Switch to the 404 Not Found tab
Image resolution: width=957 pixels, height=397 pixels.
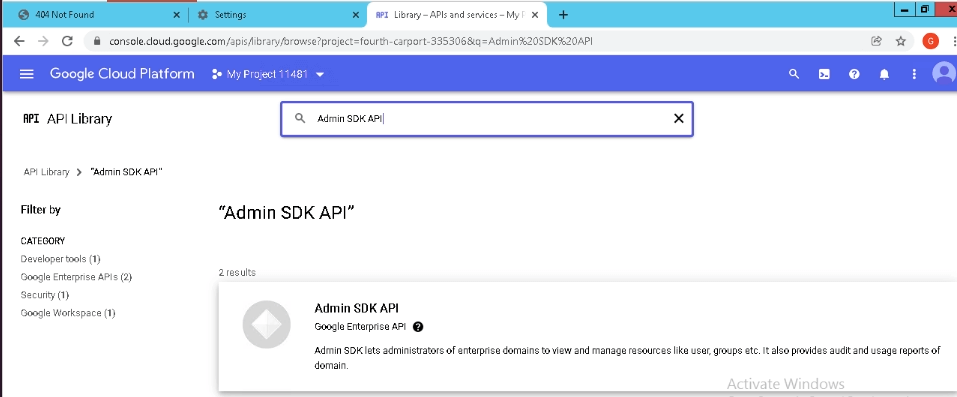93,15
